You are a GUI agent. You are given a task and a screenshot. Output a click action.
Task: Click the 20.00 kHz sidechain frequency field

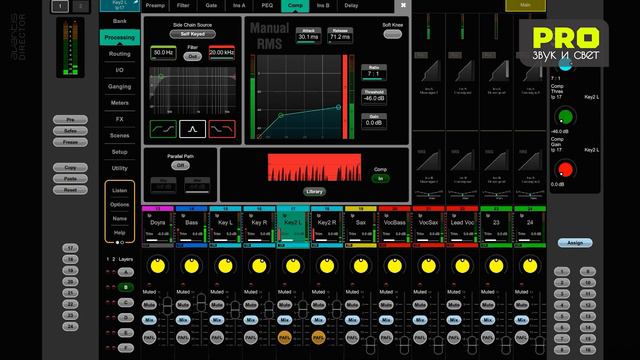click(x=222, y=53)
